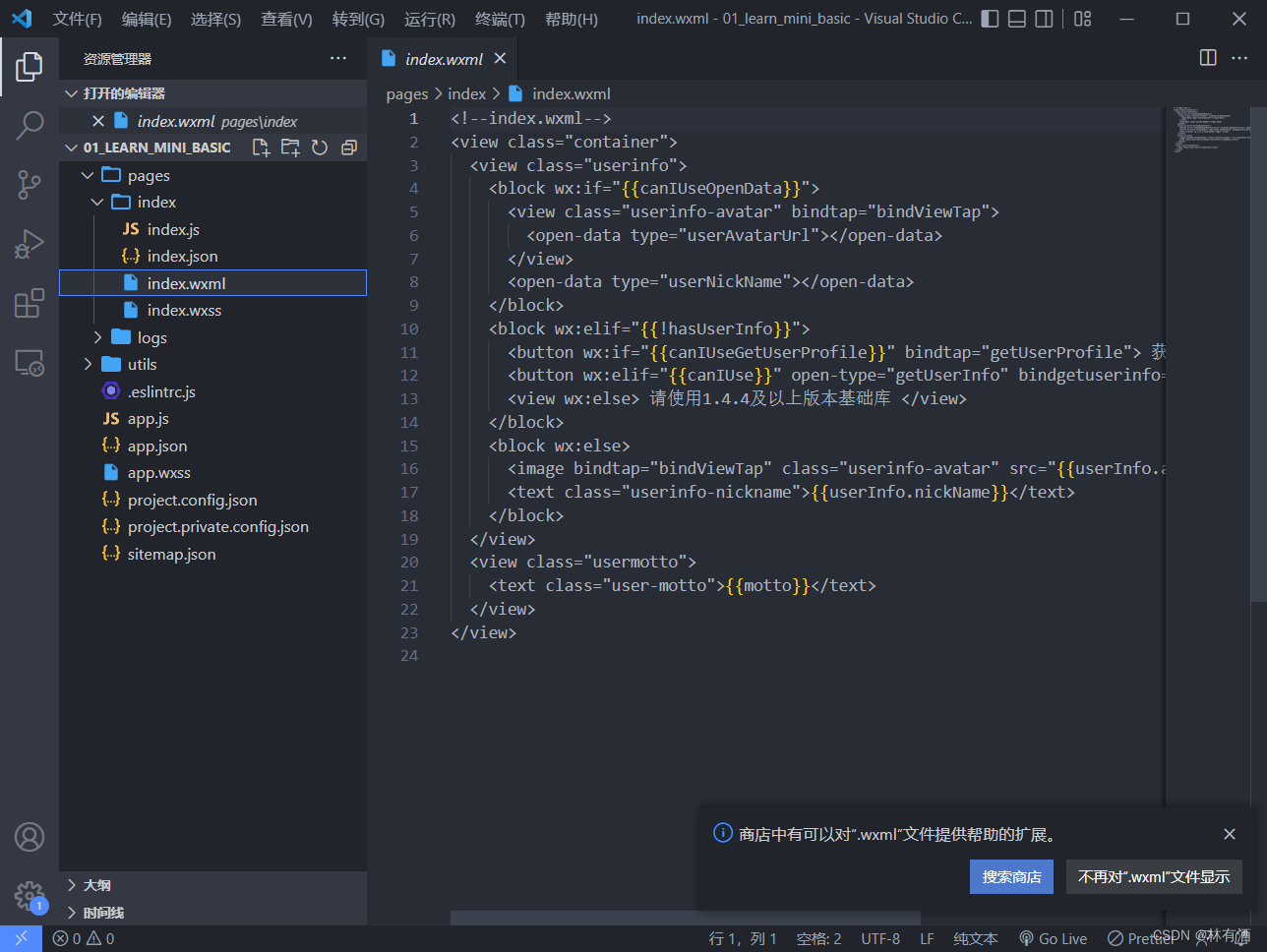Viewport: 1267px width, 952px height.
Task: Open the View (查看) menu
Action: [x=286, y=19]
